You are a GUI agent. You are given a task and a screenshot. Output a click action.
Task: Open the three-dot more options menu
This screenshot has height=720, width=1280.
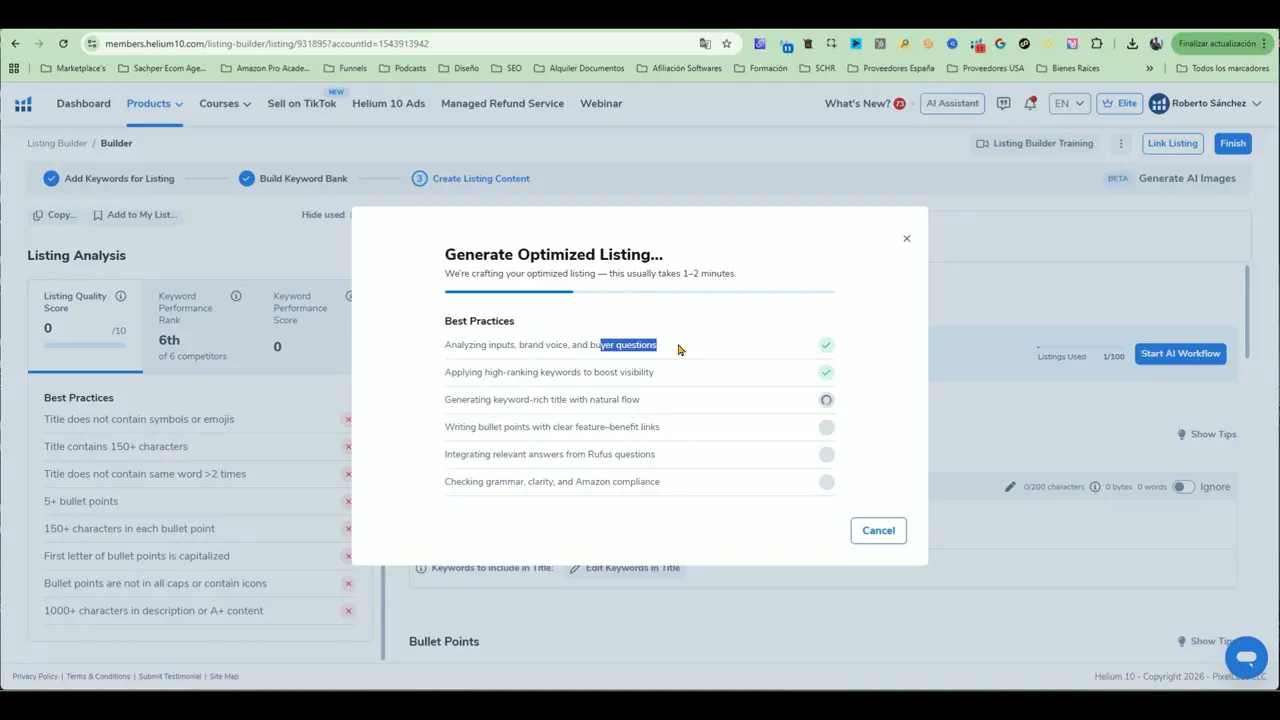point(1121,143)
